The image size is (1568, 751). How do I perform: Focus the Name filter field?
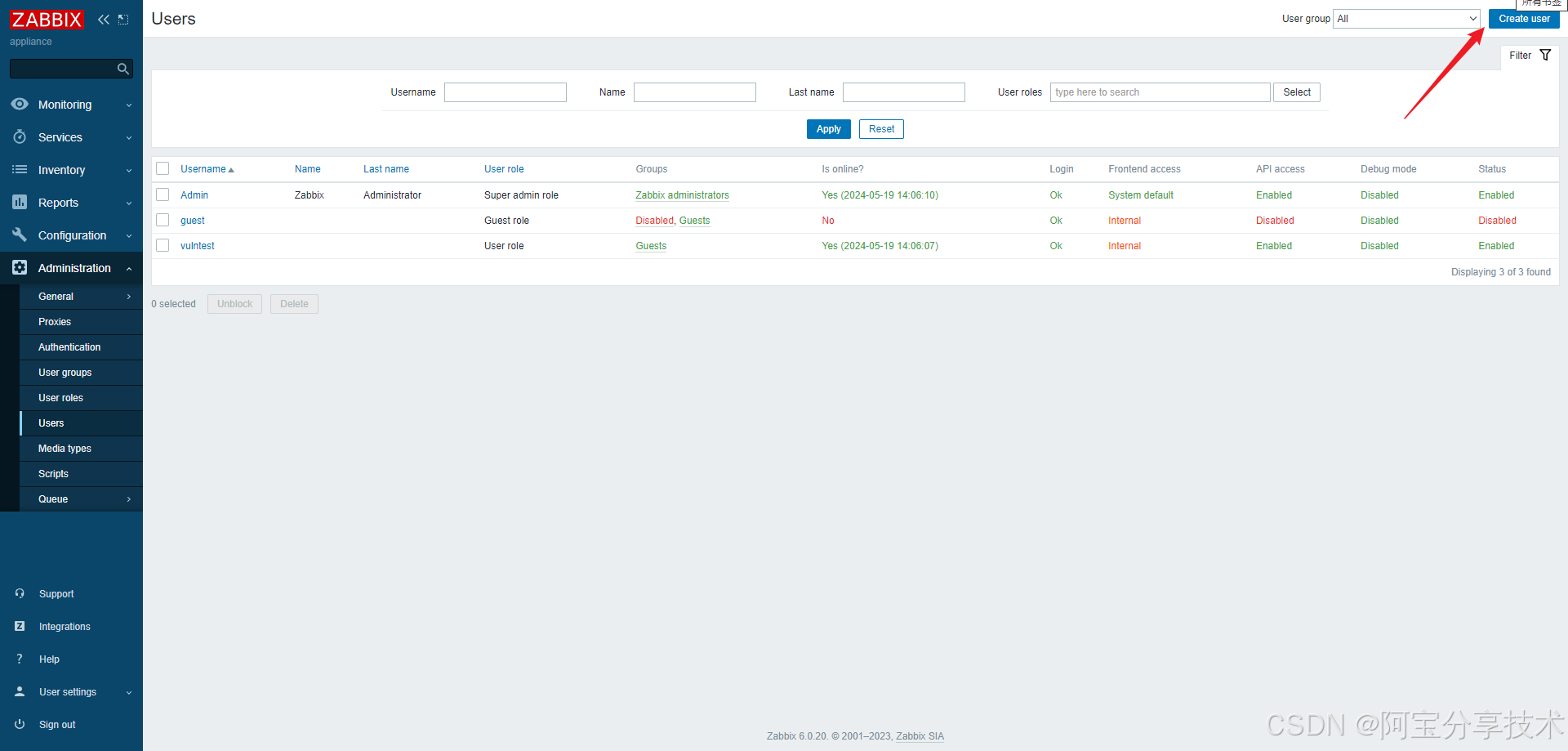(695, 92)
